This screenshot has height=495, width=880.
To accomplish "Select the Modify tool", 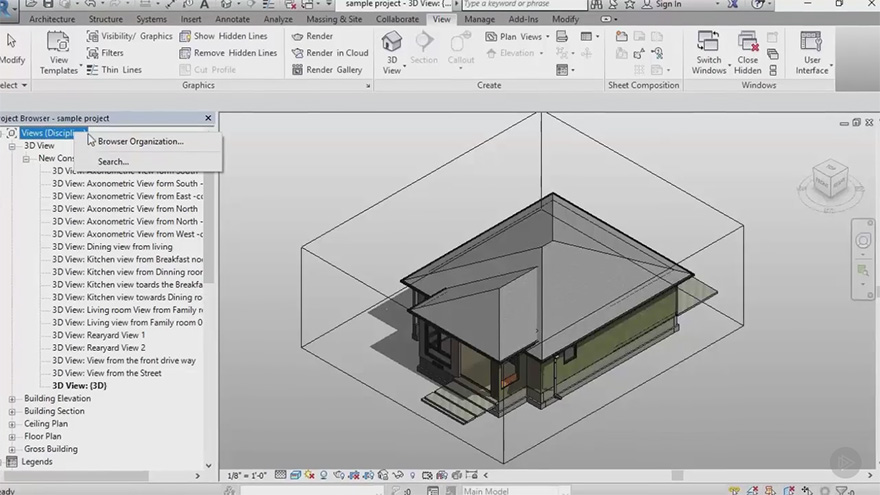I will (12, 49).
